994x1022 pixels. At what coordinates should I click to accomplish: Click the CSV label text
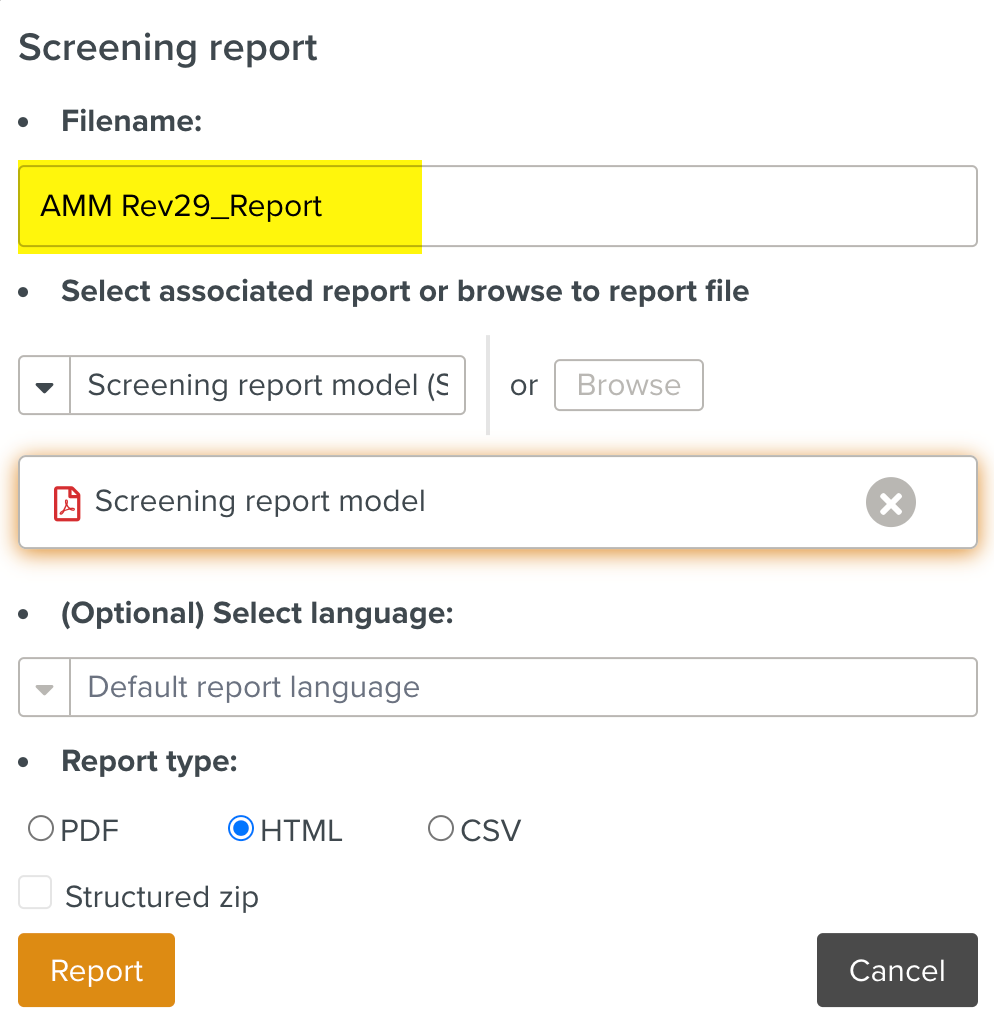[x=491, y=831]
